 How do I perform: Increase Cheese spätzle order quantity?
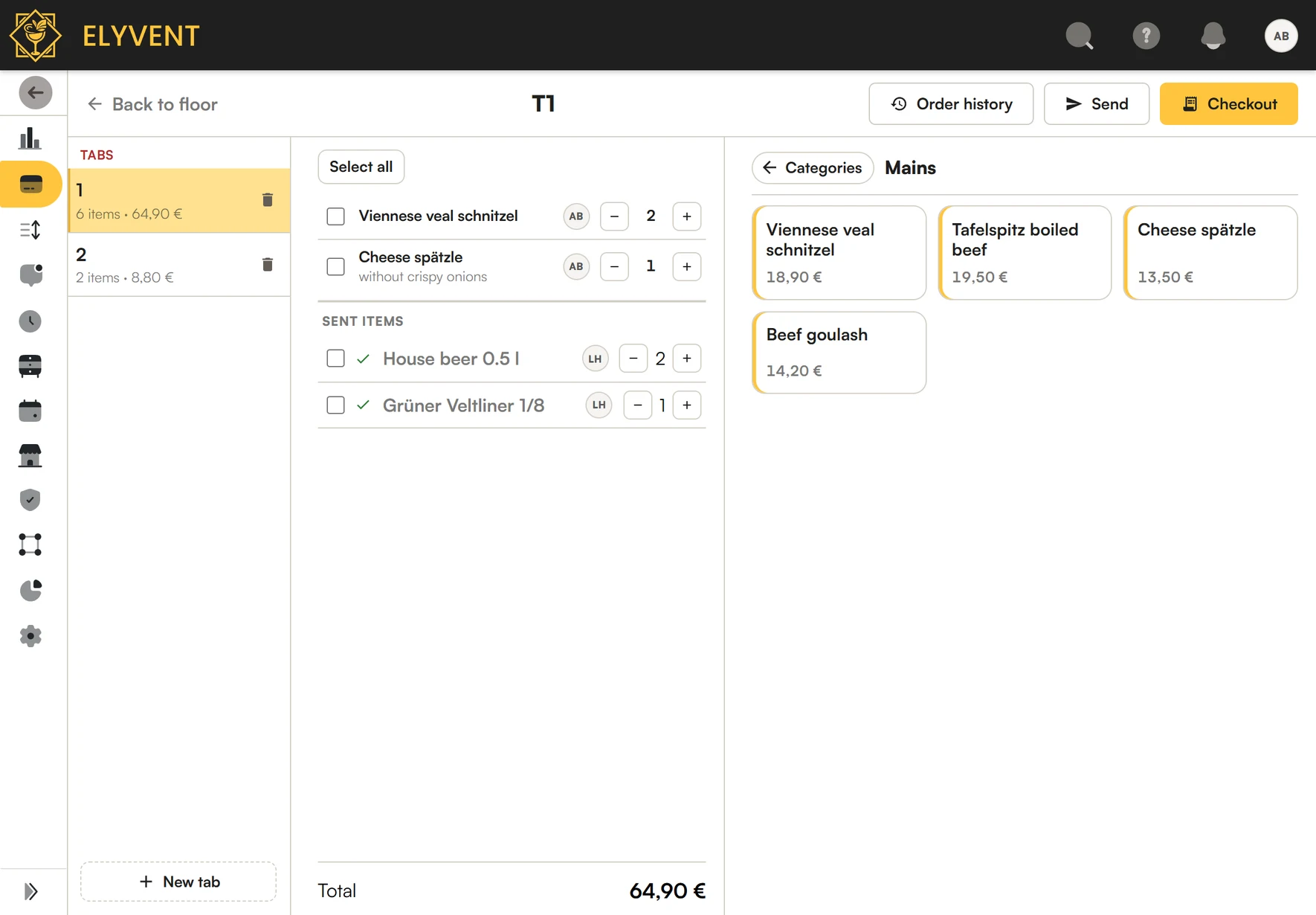[687, 266]
